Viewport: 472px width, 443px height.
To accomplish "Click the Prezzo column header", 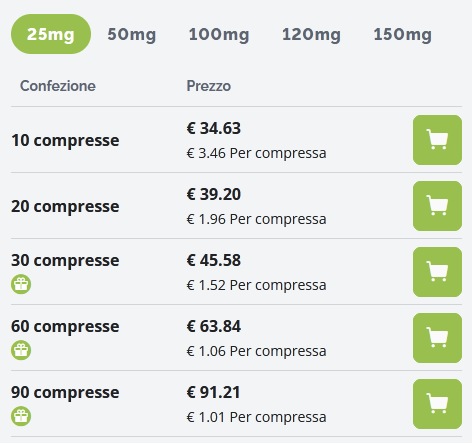I will (x=209, y=86).
